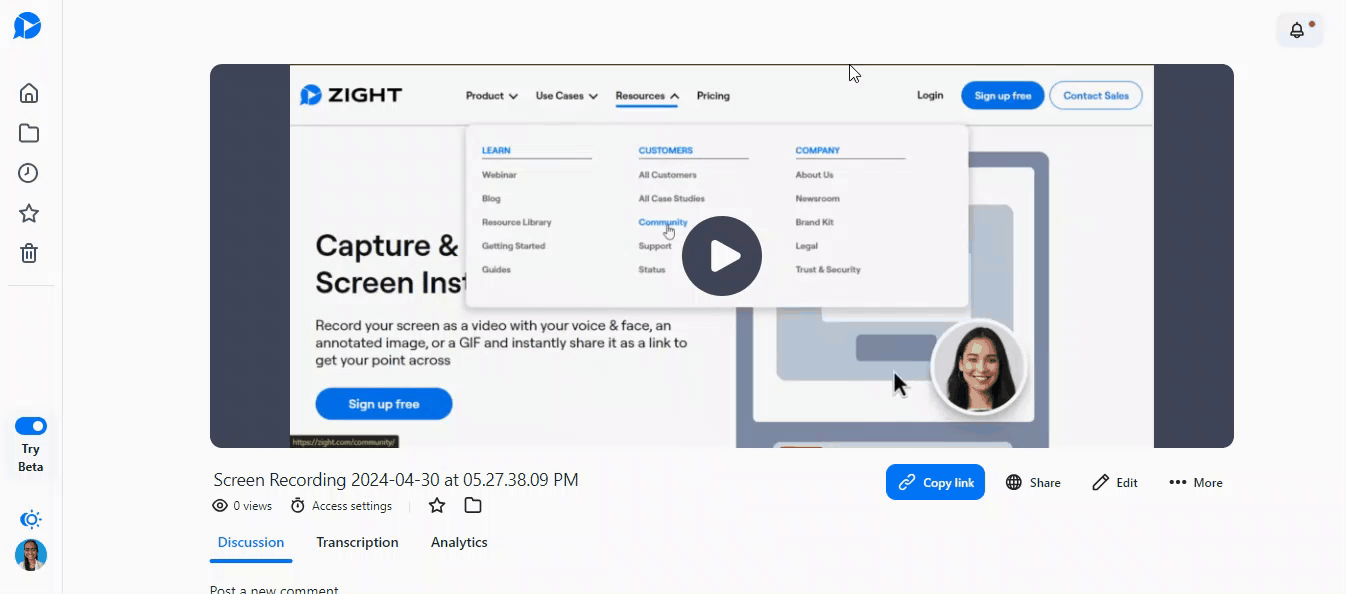Favorite this recording with the star icon
1346x594 pixels.
(x=437, y=506)
